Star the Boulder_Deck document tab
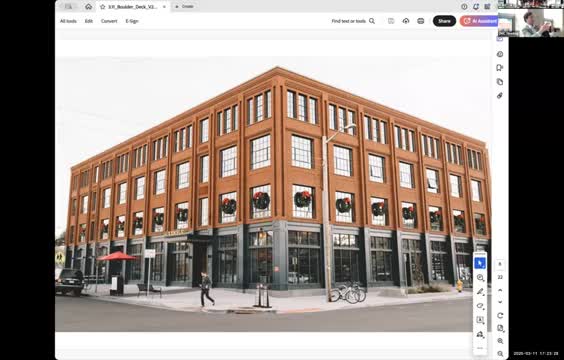 (103, 6)
